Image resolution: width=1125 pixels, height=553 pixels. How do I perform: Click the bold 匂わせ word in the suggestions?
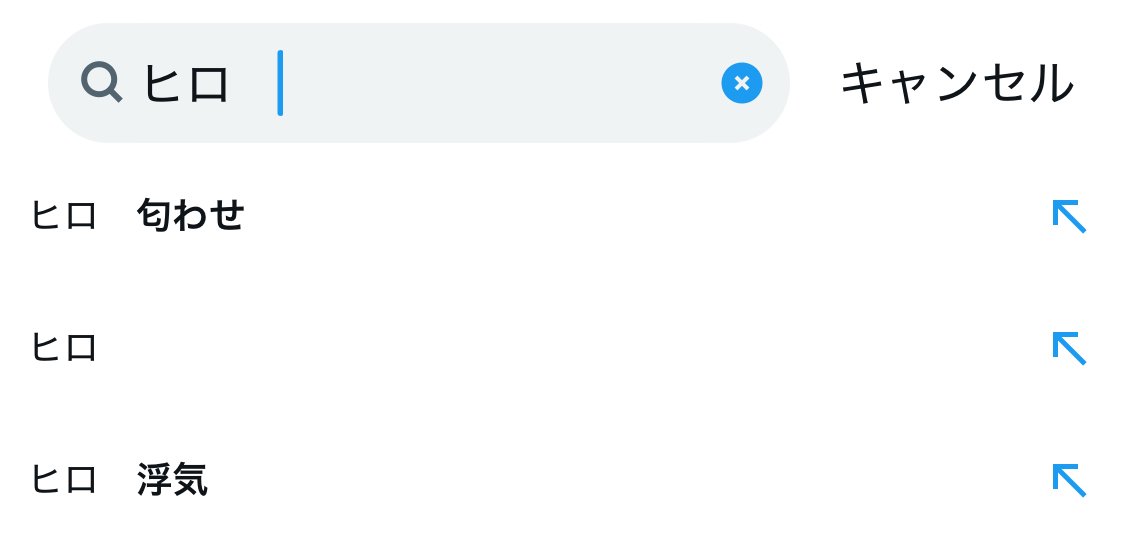[191, 216]
